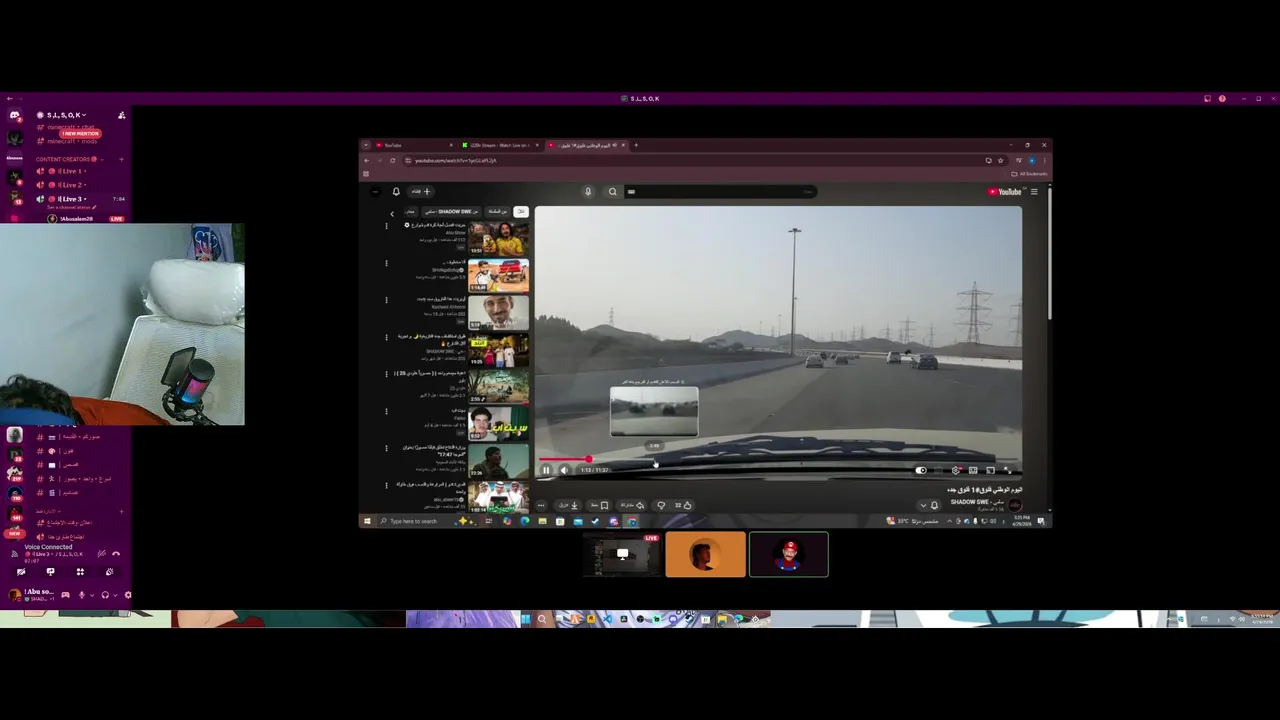
Task: Open Discord user settings gear
Action: [x=128, y=595]
